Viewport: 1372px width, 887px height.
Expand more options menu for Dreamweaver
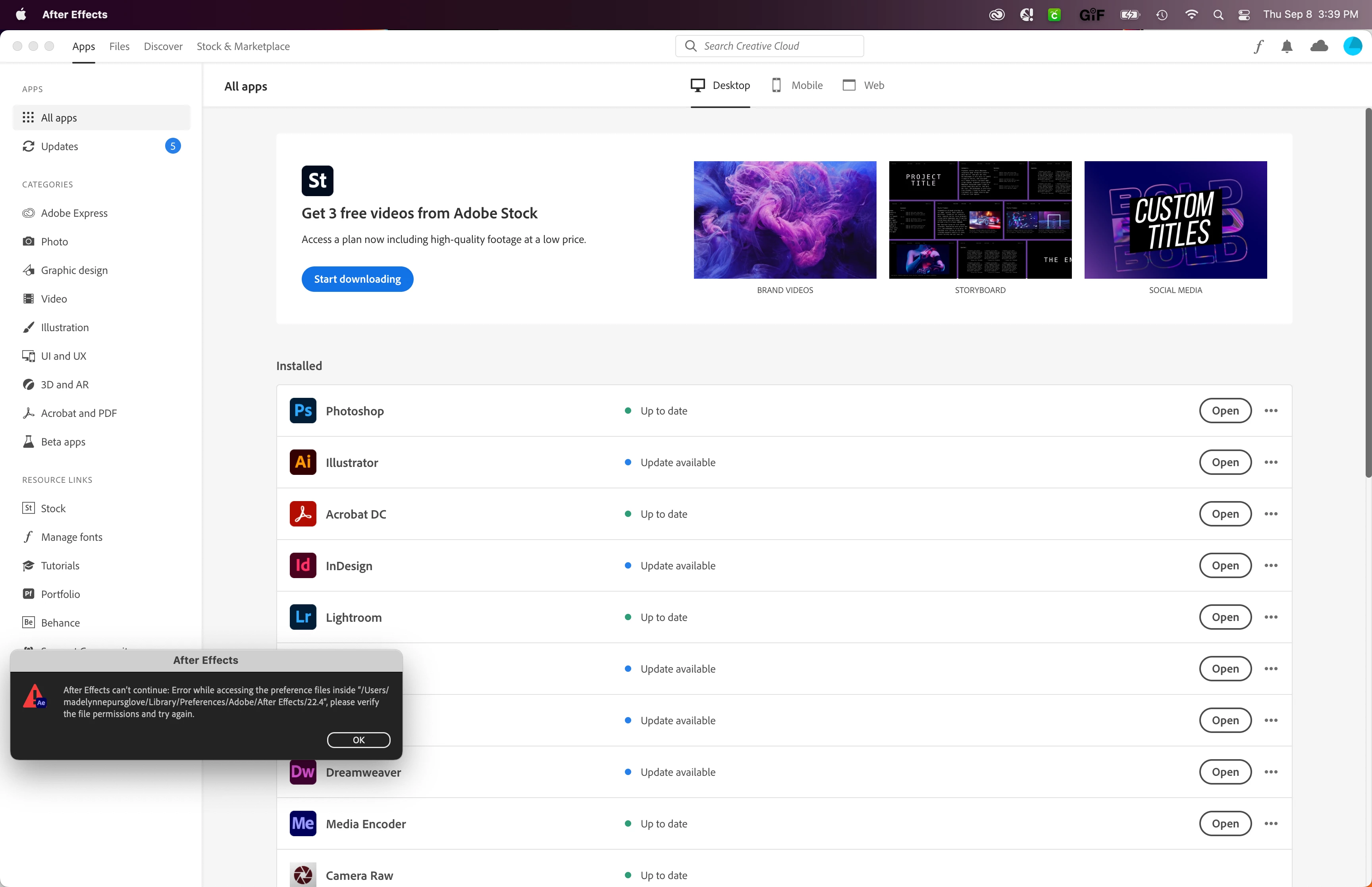point(1271,772)
